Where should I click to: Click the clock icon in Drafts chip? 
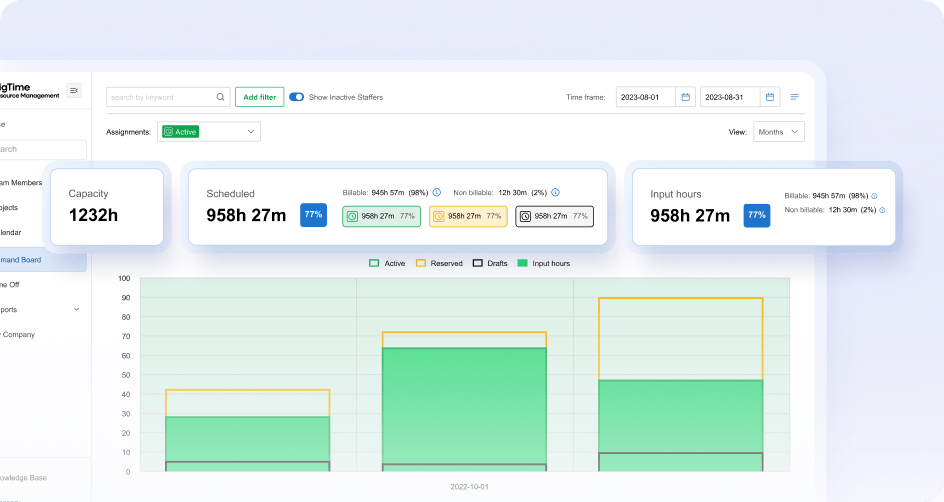(525, 217)
